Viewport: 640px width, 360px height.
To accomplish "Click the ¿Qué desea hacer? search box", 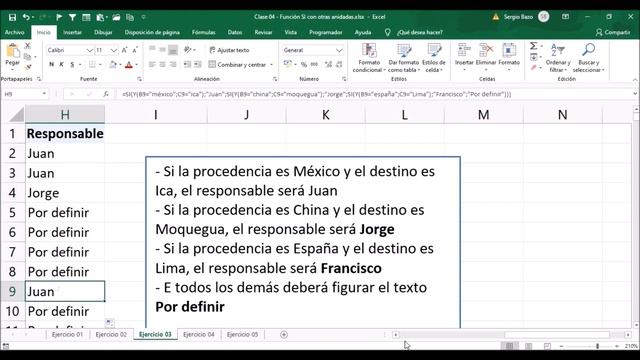I will coord(420,32).
